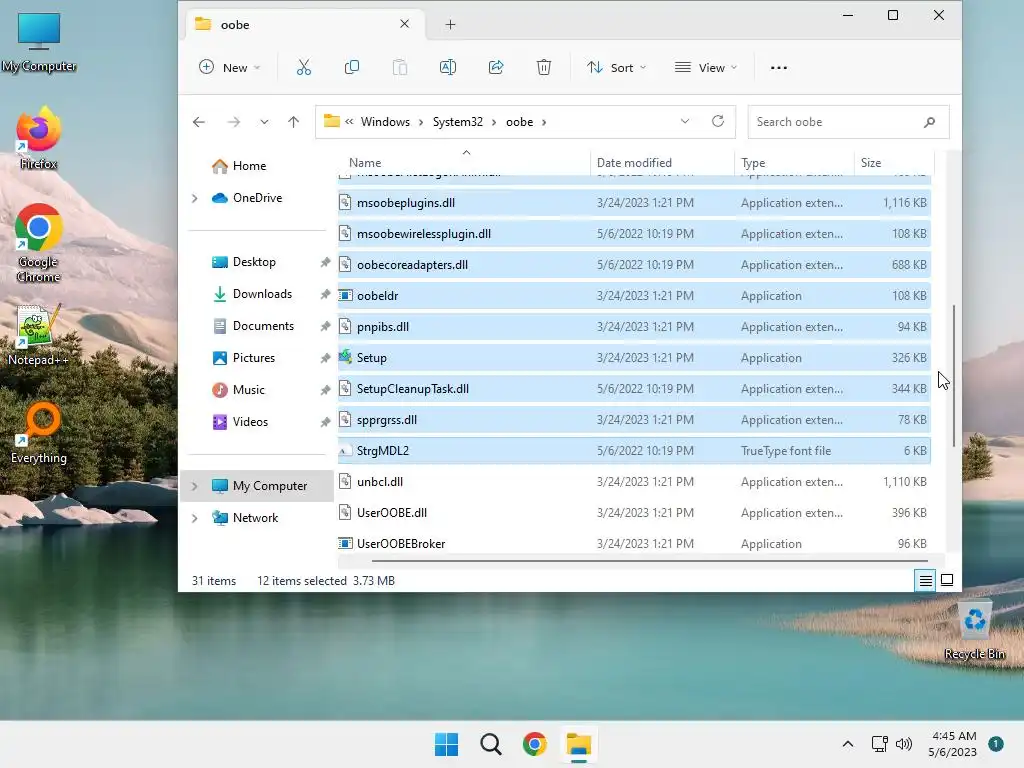Click the Delete trash icon
Viewport: 1024px width, 768px height.
(543, 67)
